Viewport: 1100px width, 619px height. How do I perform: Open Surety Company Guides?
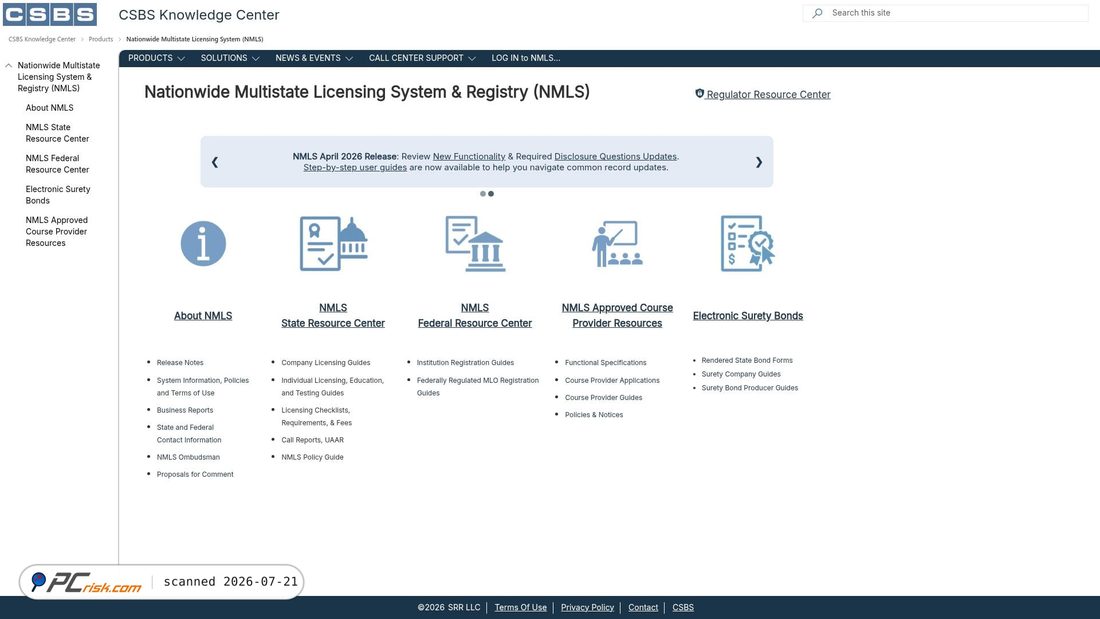point(741,374)
